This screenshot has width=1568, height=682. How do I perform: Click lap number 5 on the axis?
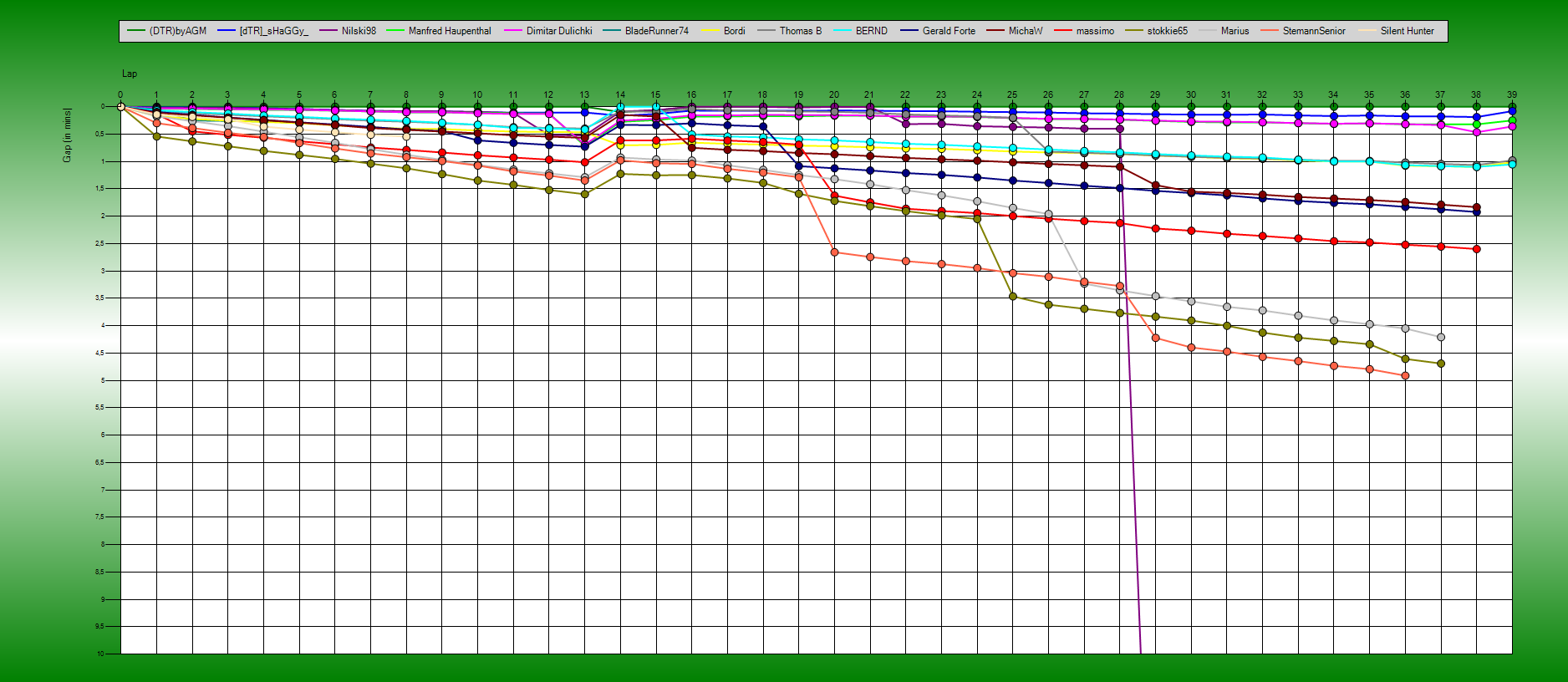point(299,95)
